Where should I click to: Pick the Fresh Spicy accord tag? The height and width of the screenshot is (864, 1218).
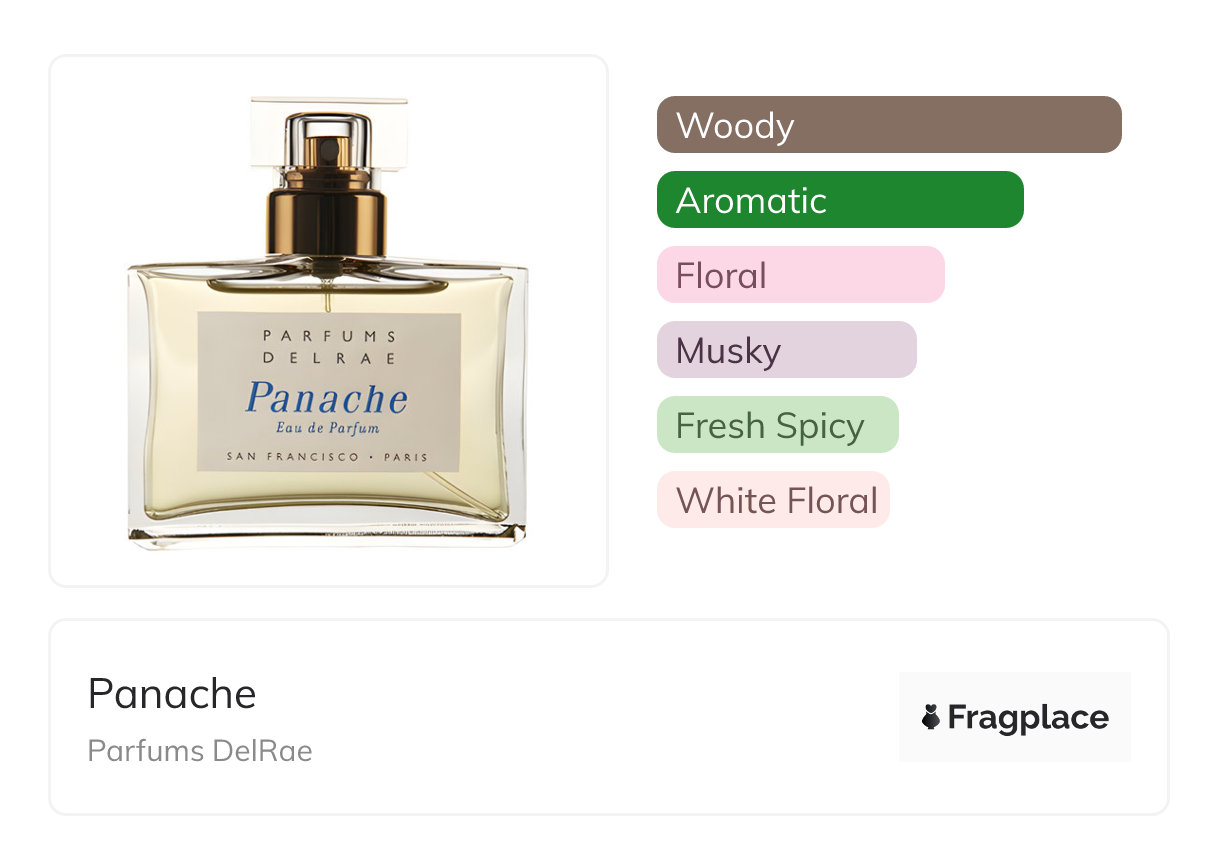tap(778, 425)
